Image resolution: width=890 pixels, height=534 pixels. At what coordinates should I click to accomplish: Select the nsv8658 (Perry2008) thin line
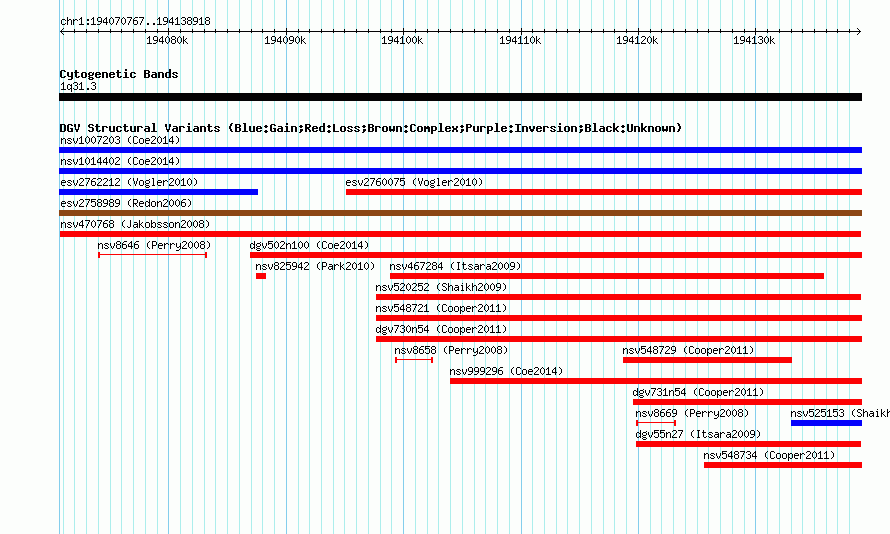tap(414, 360)
